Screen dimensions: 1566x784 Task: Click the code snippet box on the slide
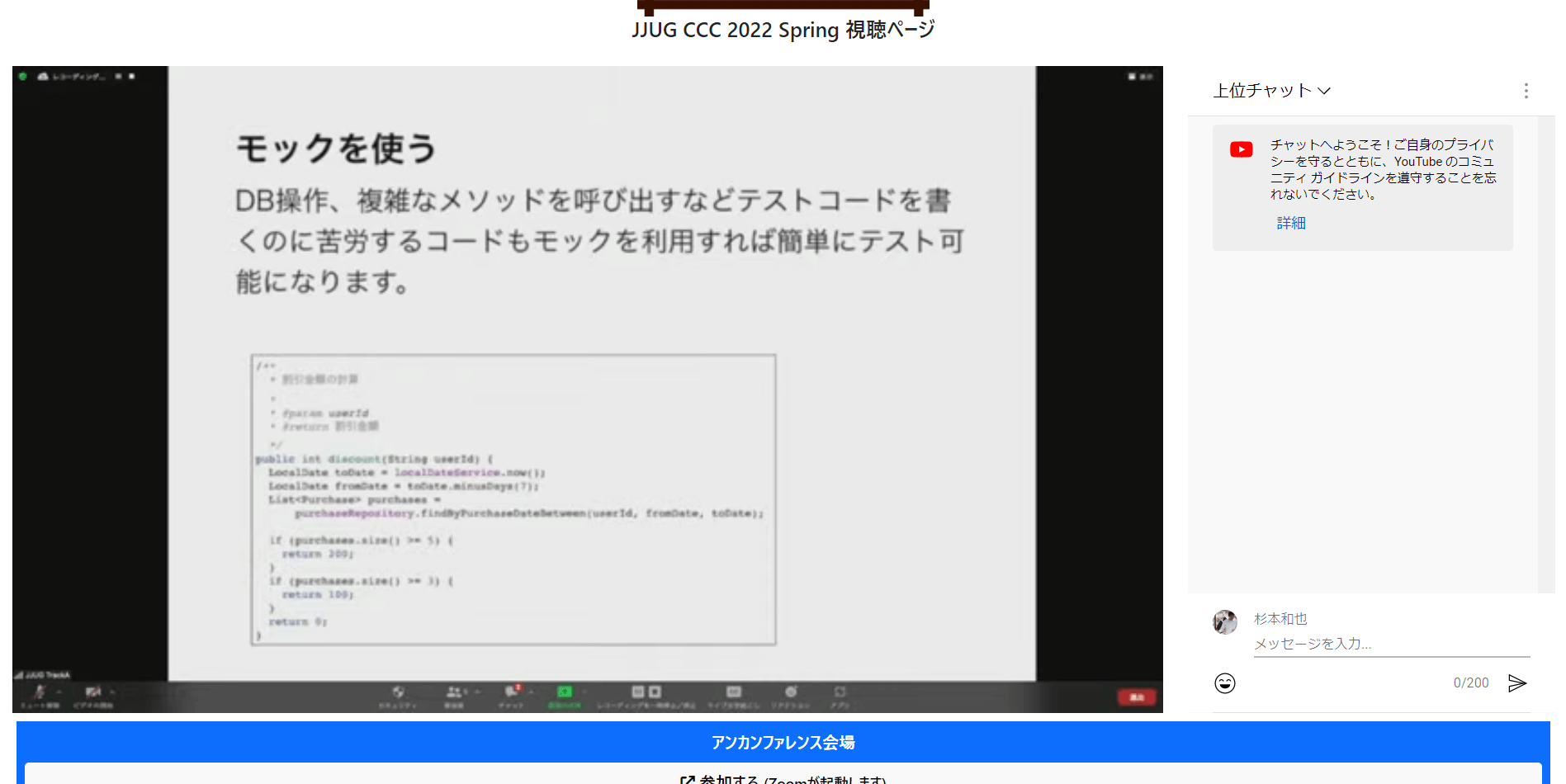click(513, 499)
